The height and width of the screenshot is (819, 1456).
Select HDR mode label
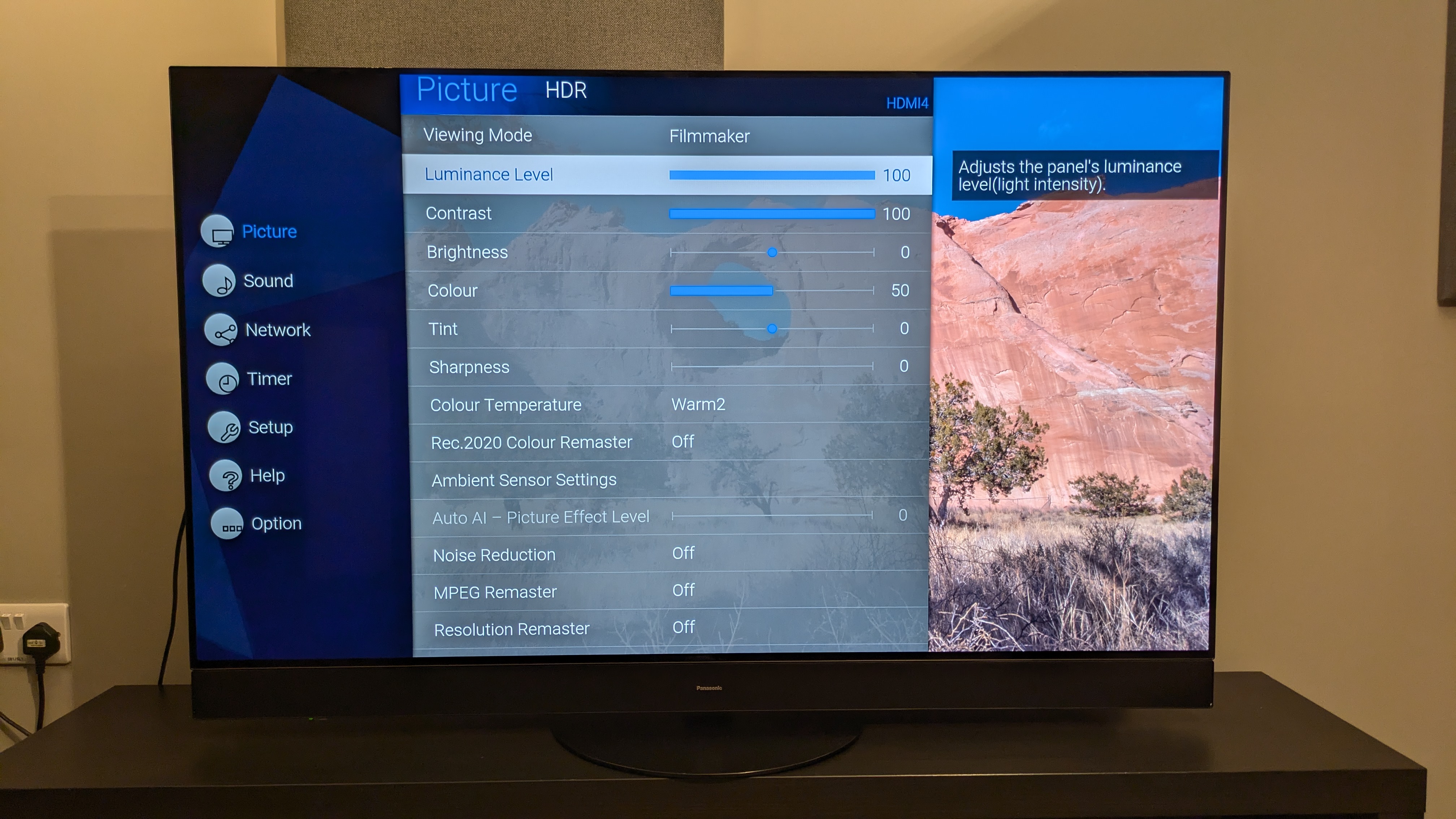point(565,91)
